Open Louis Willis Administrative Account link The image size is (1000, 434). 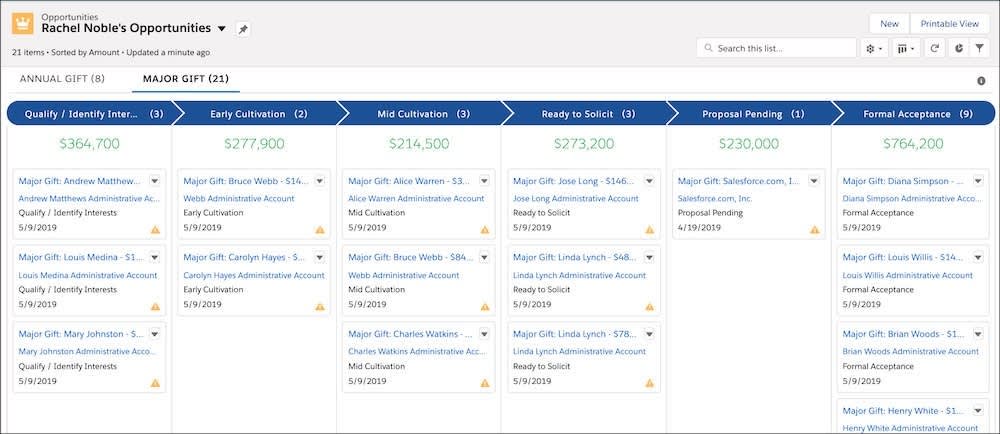click(908, 275)
